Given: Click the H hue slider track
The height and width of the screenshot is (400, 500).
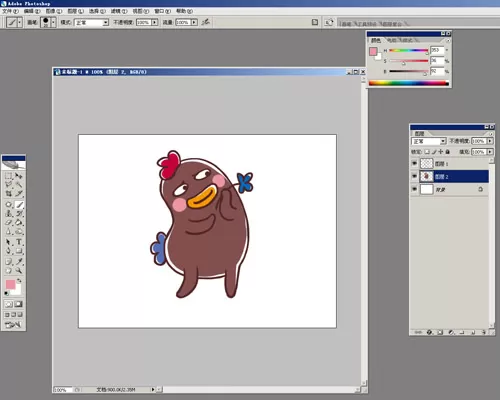Looking at the screenshot, I should (x=408, y=51).
